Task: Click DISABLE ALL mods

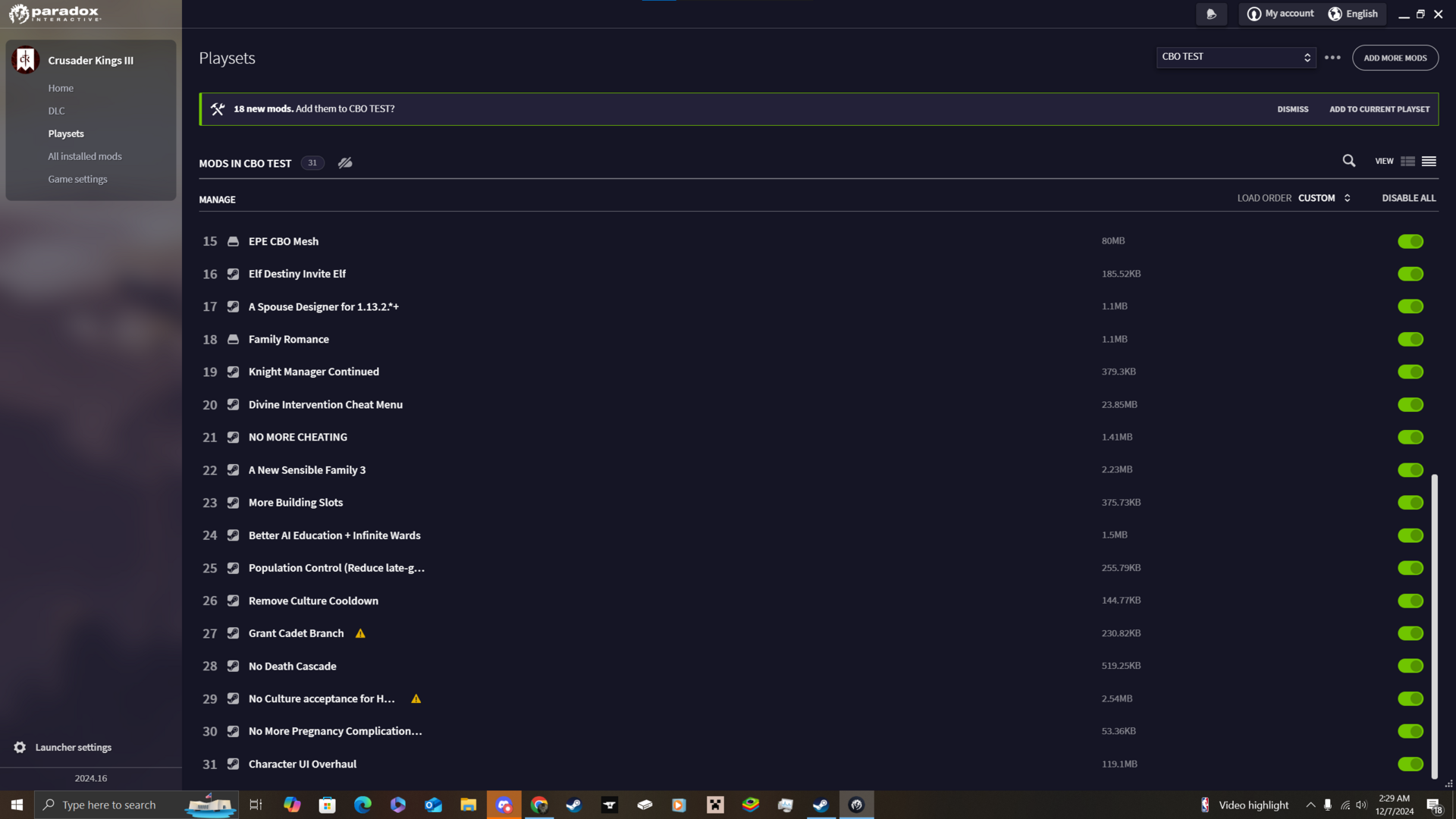Action: click(x=1409, y=198)
